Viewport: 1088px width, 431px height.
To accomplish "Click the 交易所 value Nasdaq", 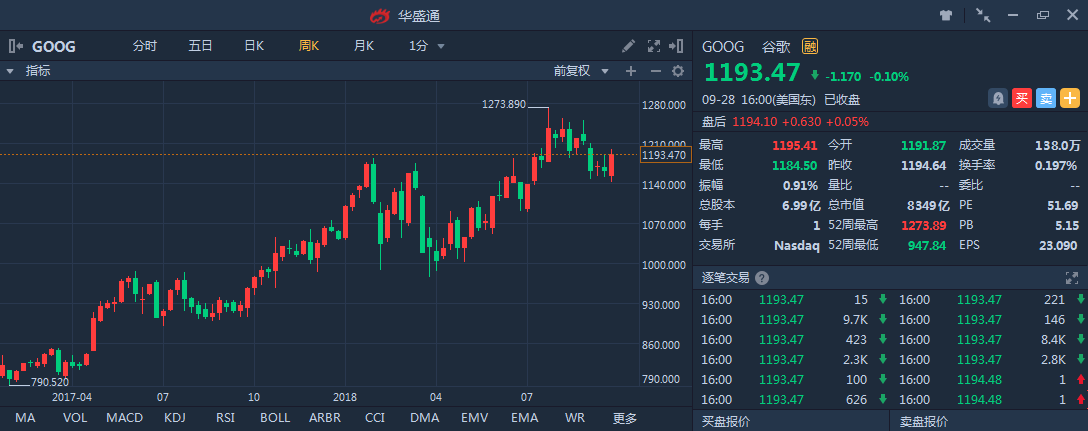I will [x=797, y=245].
